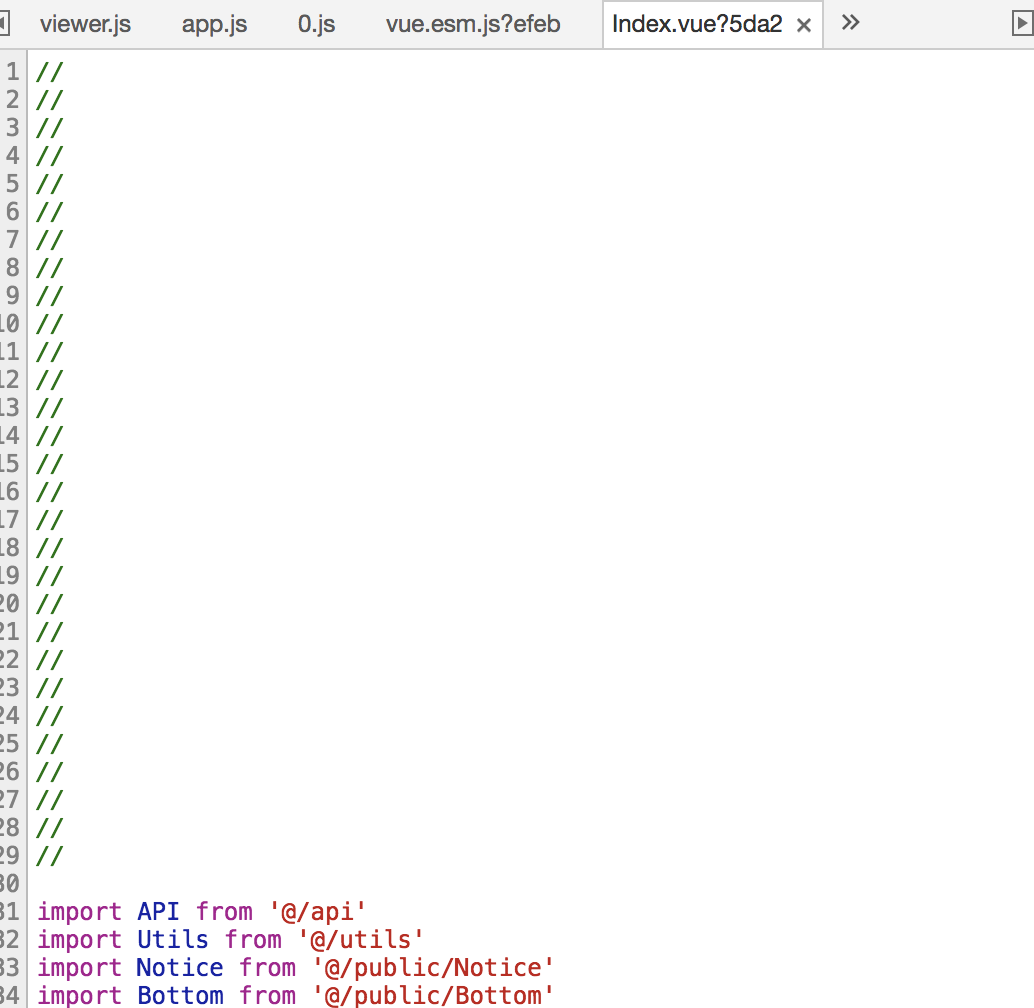Image resolution: width=1034 pixels, height=1008 pixels.
Task: Click the comment slashes on line 3
Action: pyautogui.click(x=49, y=127)
